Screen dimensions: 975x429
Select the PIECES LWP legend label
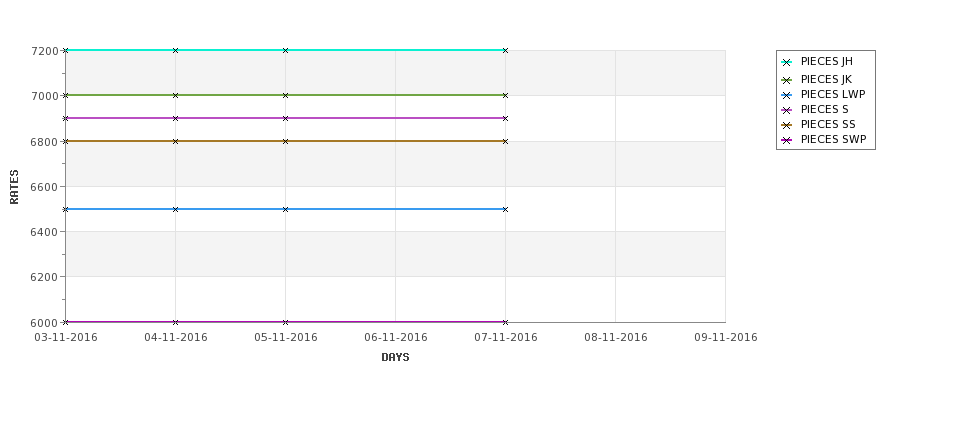click(x=833, y=95)
